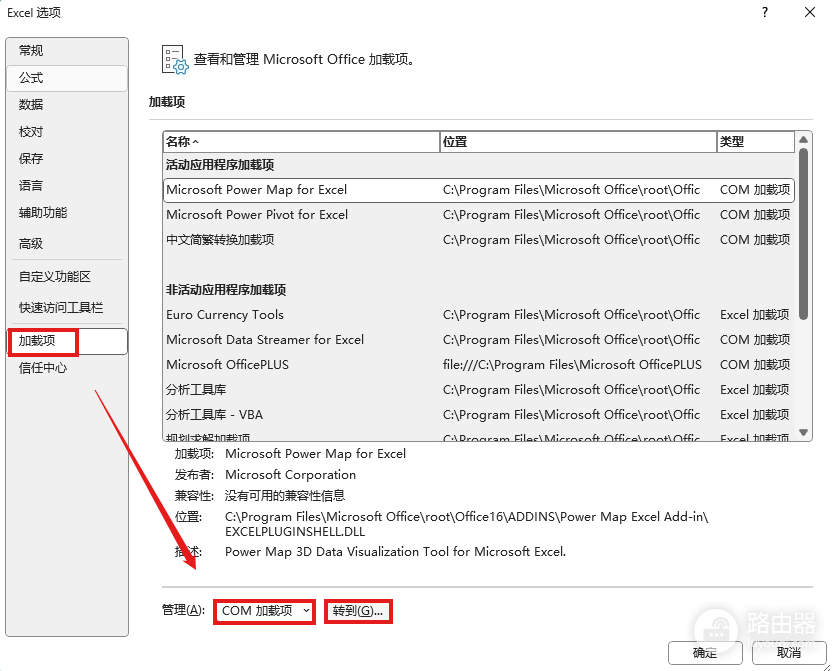The height and width of the screenshot is (671, 834).
Task: Sort add-ins by the 名称 column
Action: [301, 142]
